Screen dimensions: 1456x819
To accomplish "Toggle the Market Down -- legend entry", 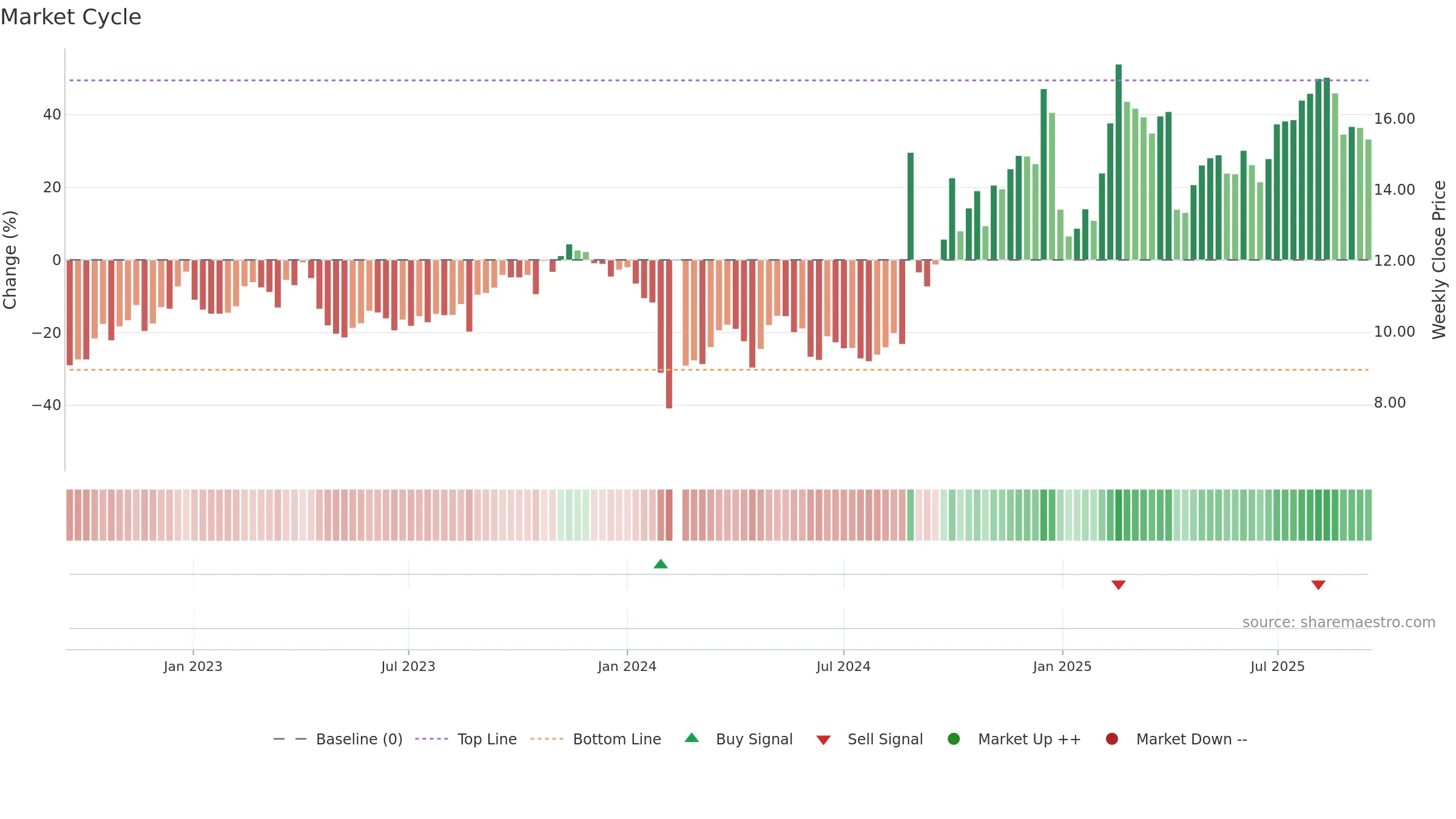I will coord(1176,739).
